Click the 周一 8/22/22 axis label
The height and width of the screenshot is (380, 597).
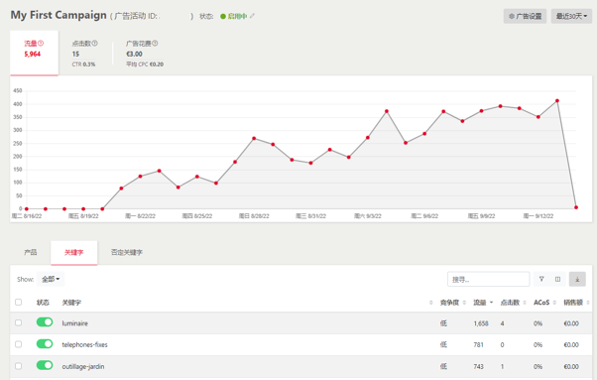(x=140, y=216)
